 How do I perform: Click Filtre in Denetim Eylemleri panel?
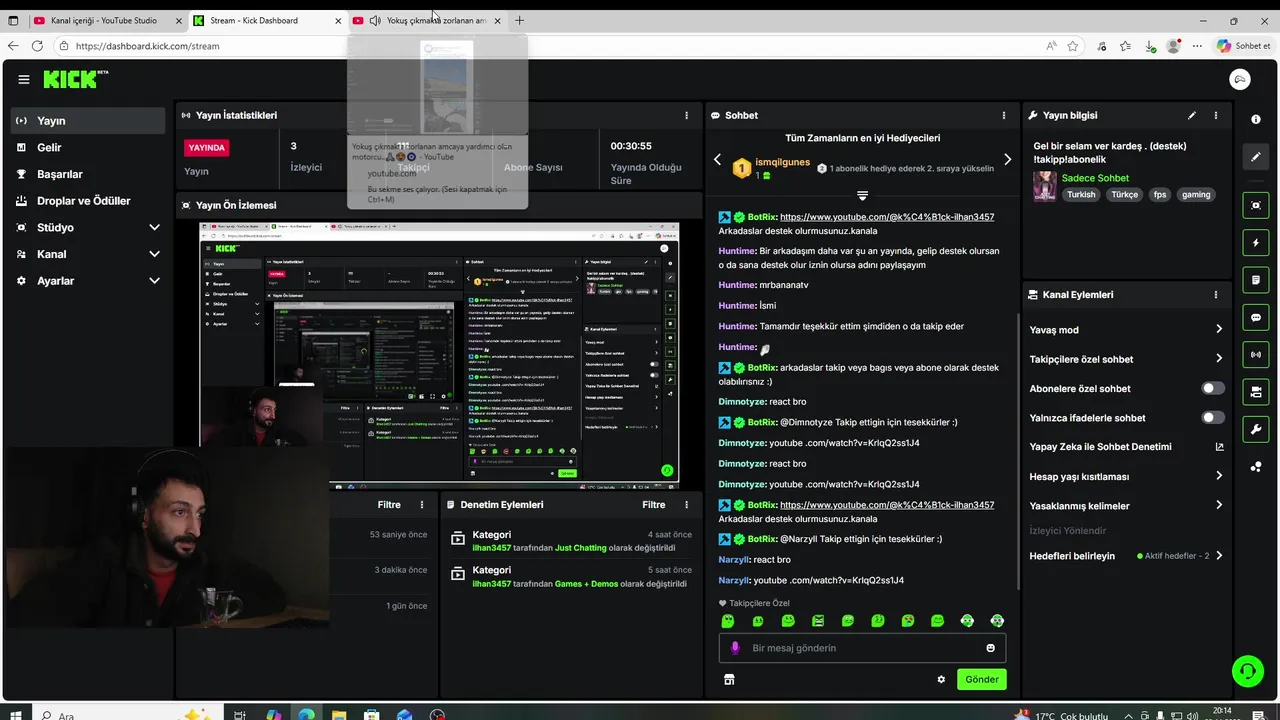pos(654,505)
